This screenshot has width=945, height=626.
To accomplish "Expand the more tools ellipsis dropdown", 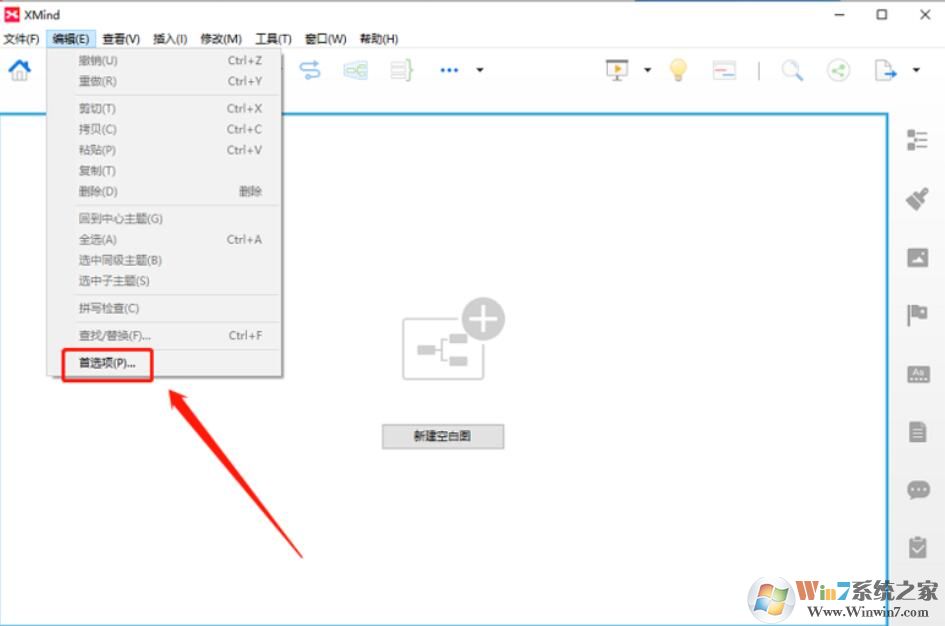I will 480,70.
